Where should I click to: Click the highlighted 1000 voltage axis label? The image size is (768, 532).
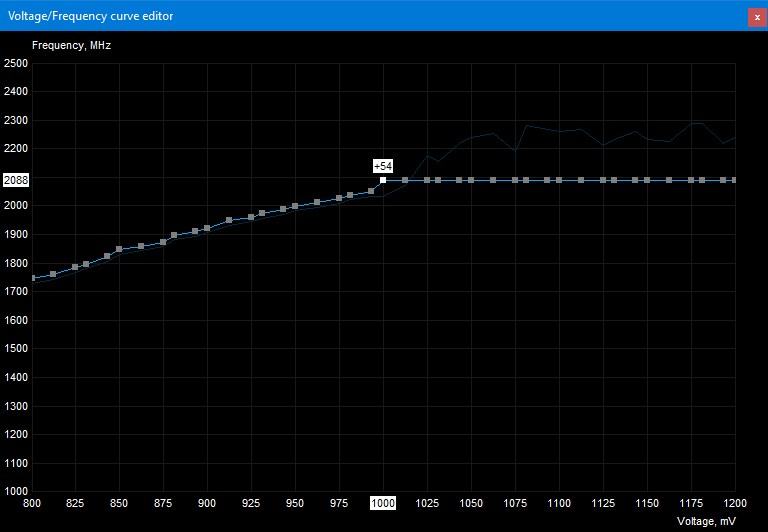[x=383, y=503]
